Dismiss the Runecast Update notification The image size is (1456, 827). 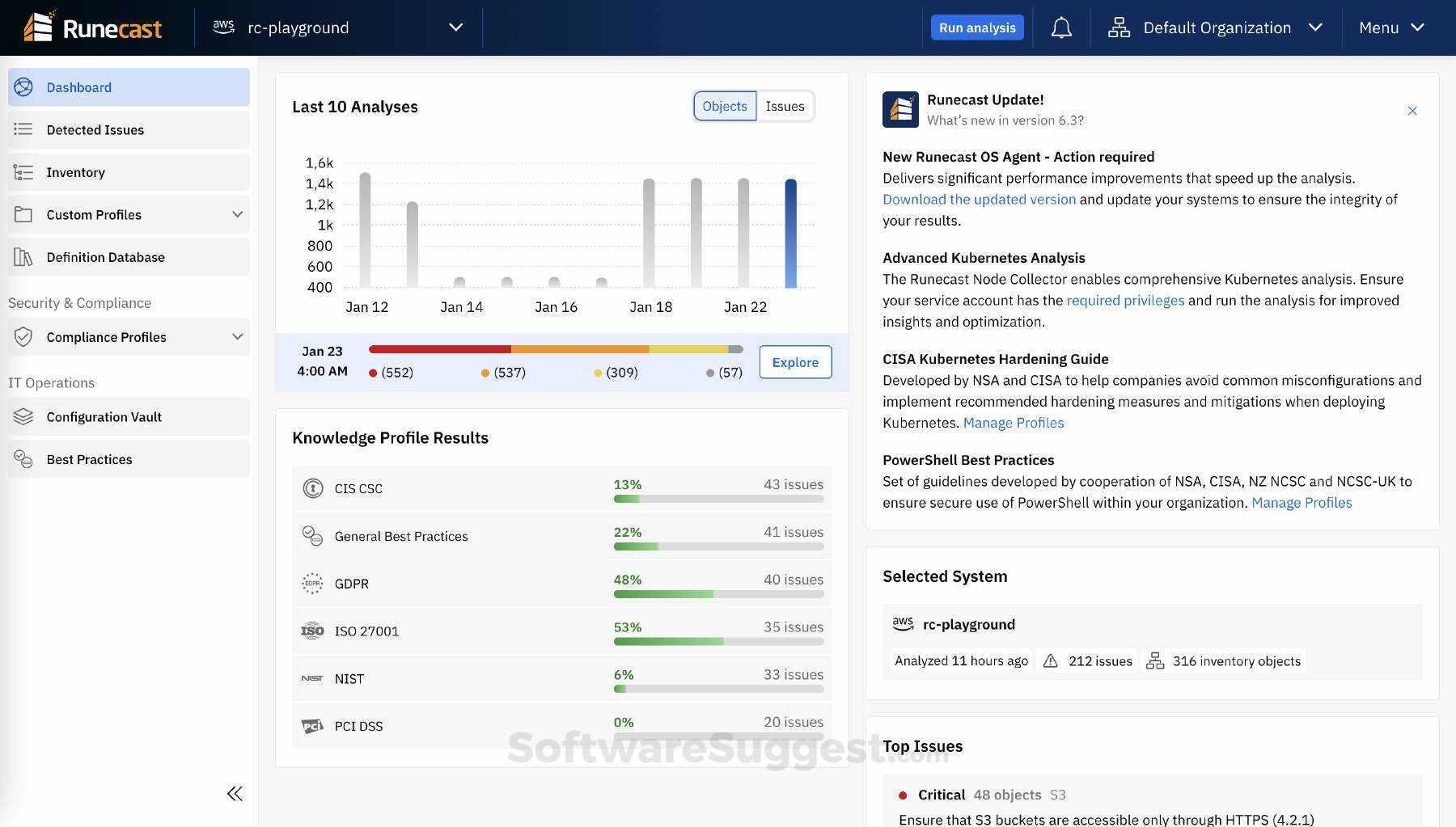[1412, 110]
